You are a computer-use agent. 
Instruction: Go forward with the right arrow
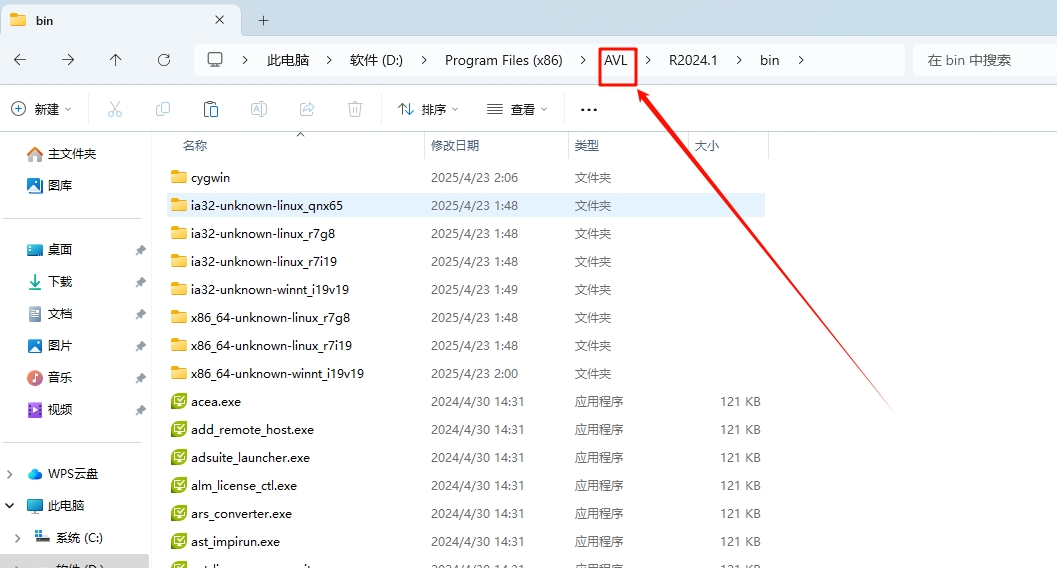pyautogui.click(x=68, y=60)
